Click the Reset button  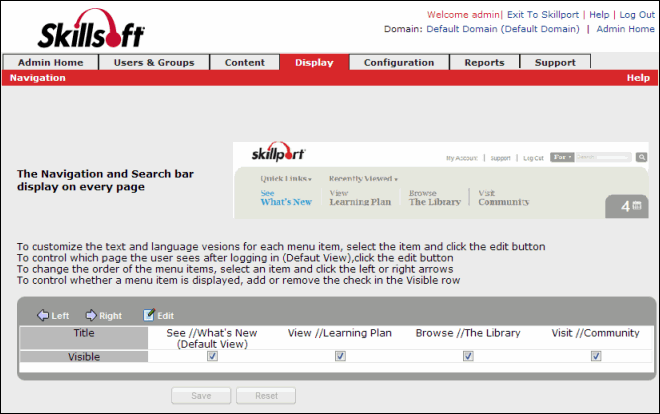[266, 395]
